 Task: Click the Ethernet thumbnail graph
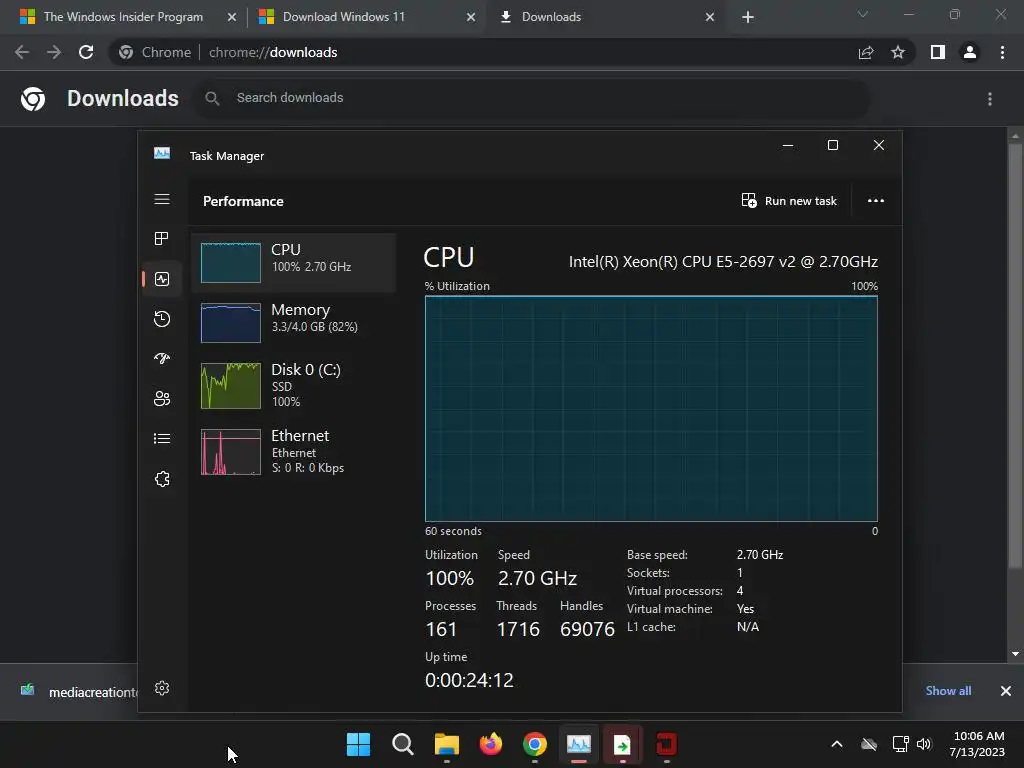click(231, 452)
